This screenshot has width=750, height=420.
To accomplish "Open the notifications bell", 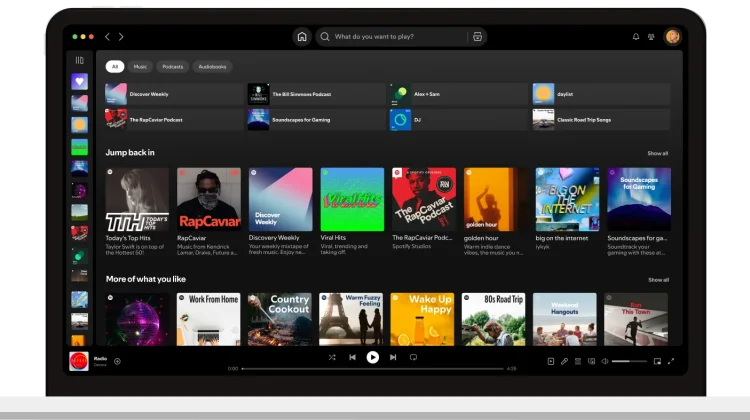I will click(636, 37).
